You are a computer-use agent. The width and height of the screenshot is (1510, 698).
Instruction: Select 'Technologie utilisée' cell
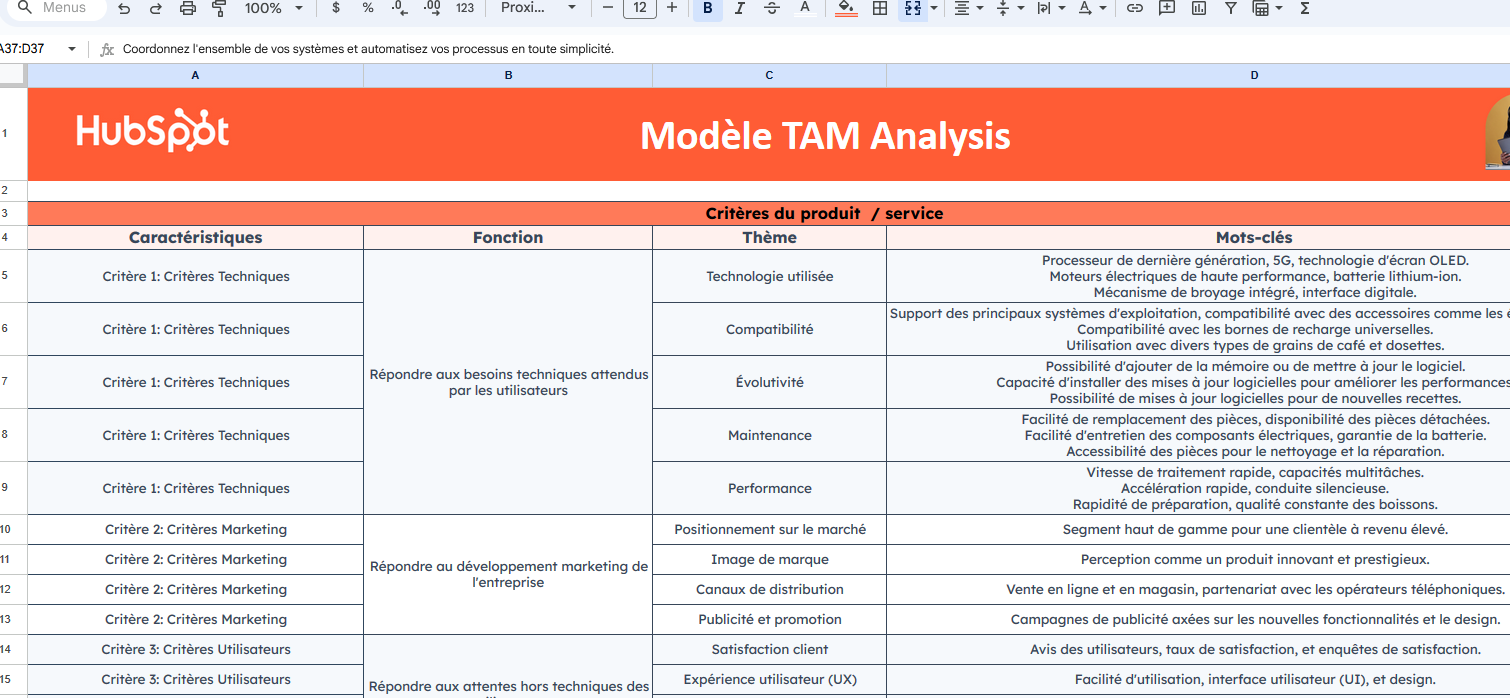pos(769,276)
